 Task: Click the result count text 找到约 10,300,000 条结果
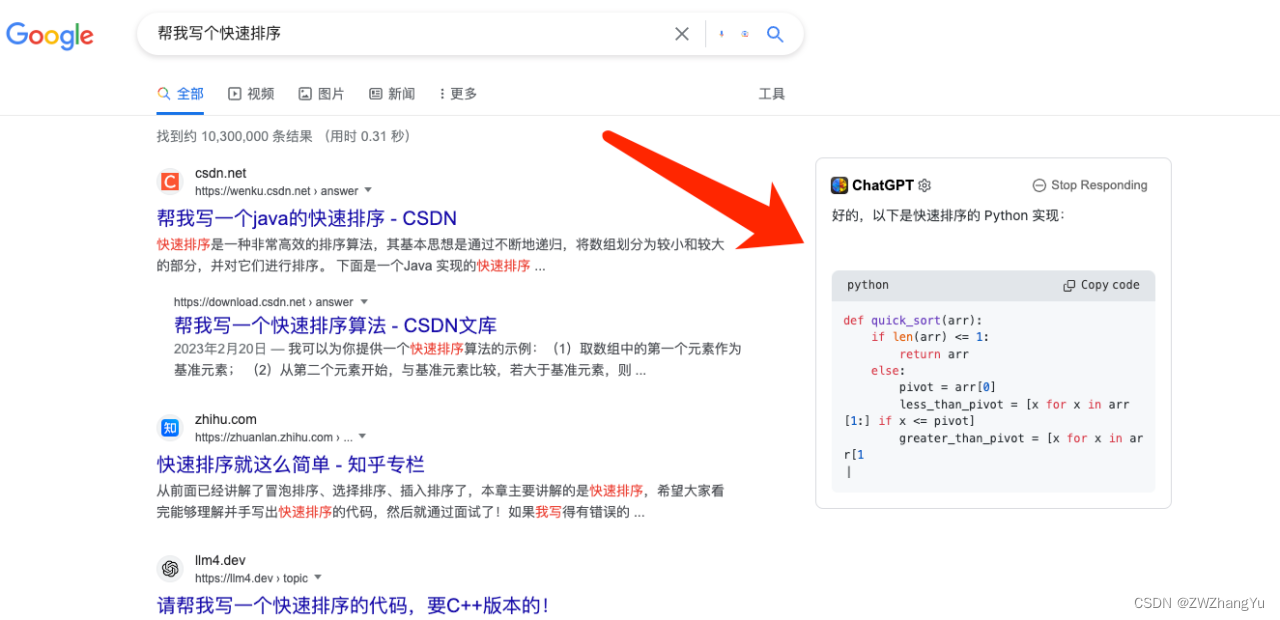click(235, 136)
